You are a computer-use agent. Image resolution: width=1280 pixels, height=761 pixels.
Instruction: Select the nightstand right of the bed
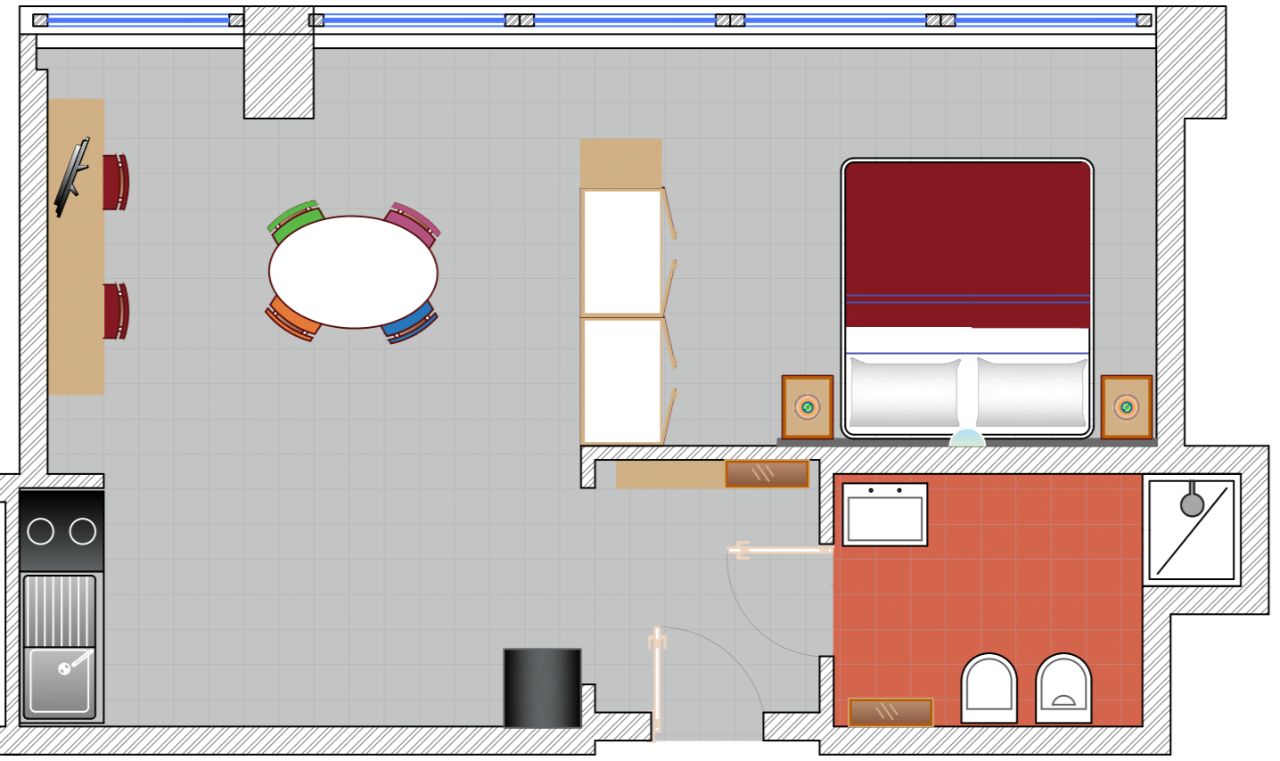click(x=1126, y=407)
